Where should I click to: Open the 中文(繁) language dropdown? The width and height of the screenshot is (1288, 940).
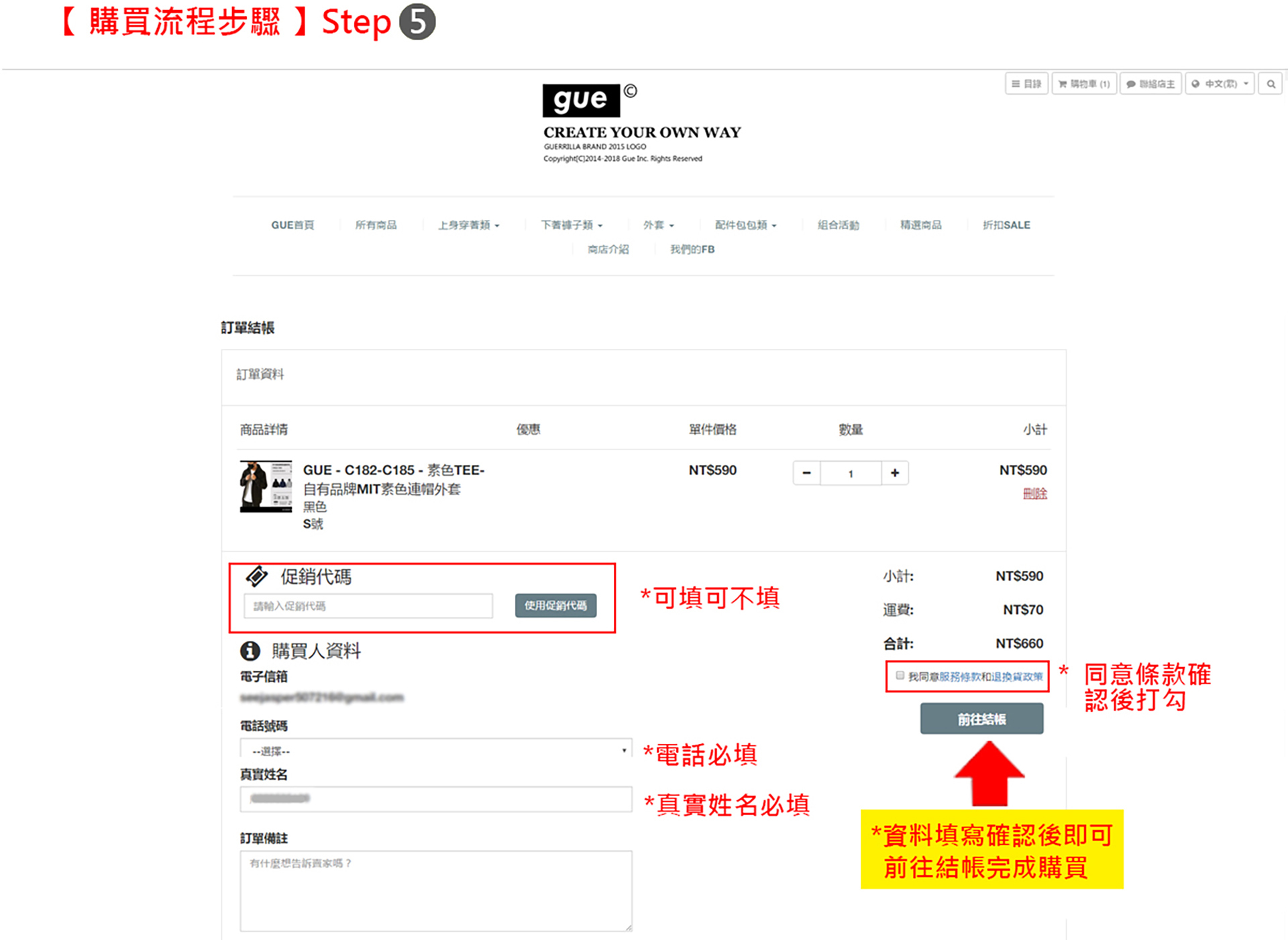(1220, 84)
